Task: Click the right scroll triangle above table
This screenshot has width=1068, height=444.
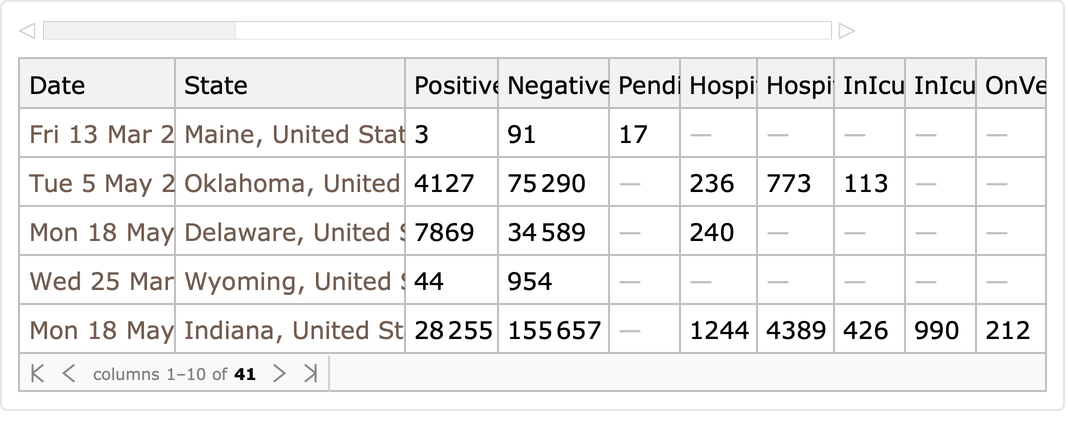Action: (x=847, y=31)
